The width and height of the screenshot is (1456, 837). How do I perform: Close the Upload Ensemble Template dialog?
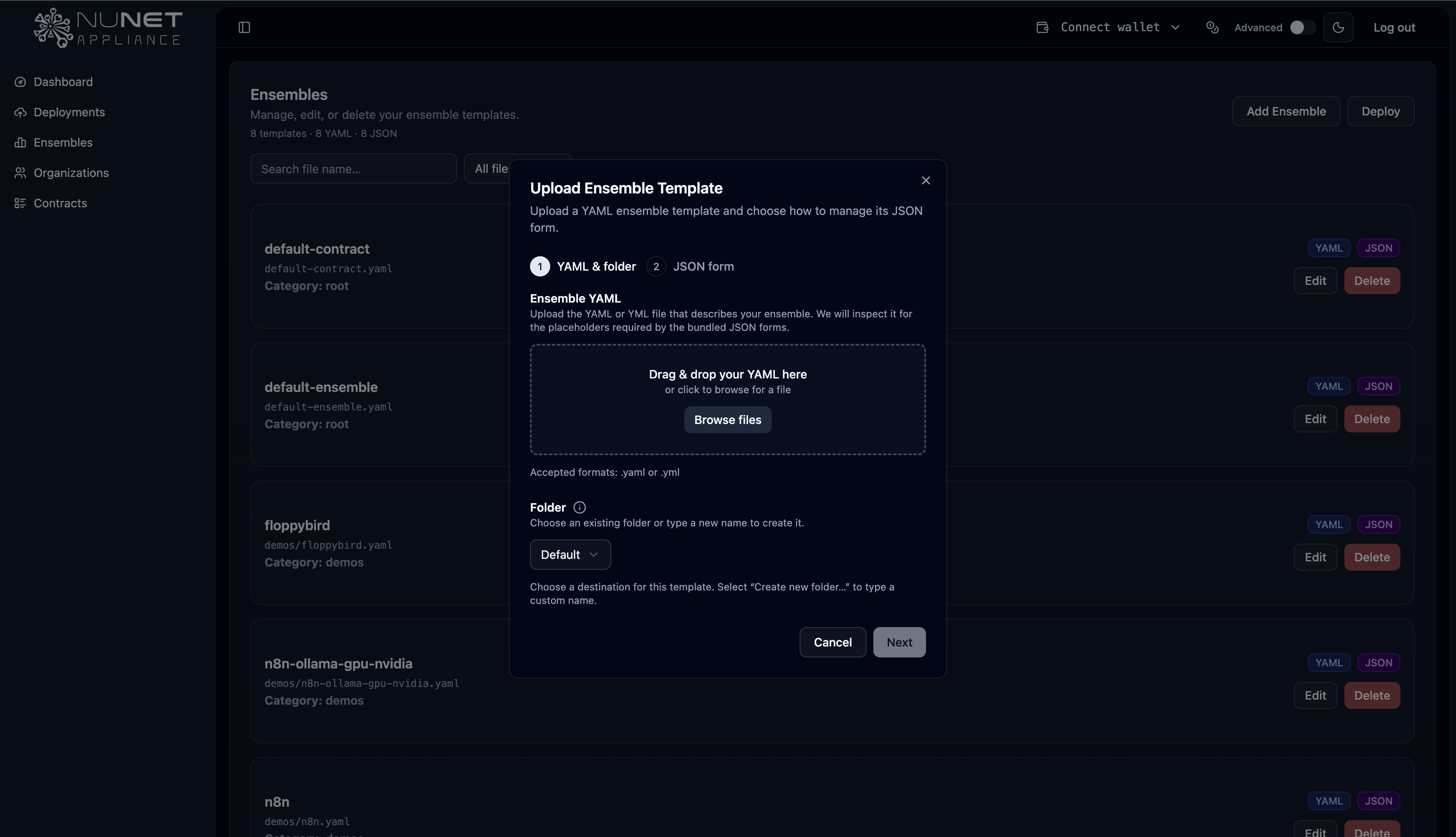(x=926, y=180)
